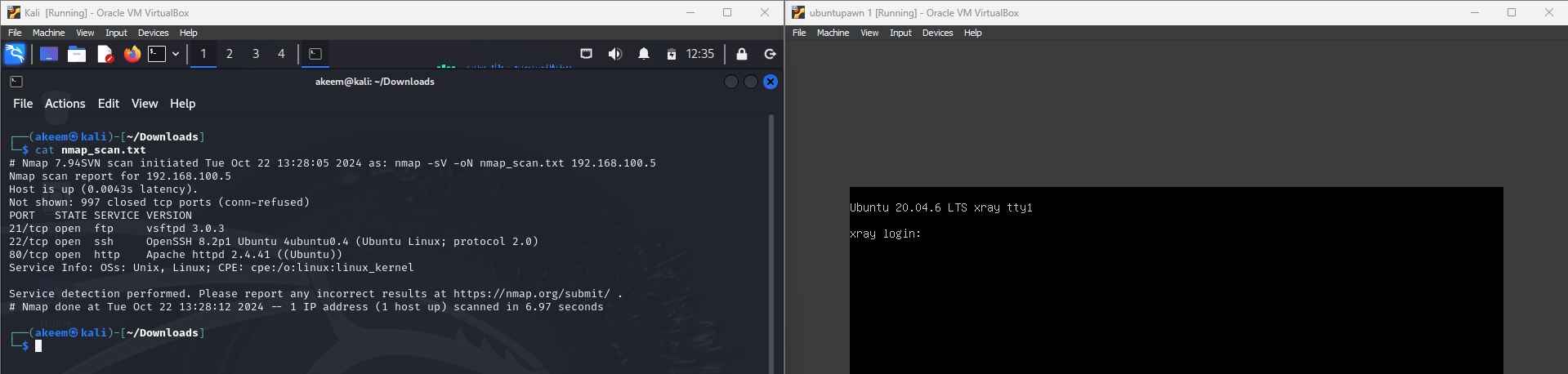
Task: Open Devices menu in ubuntupawn 1 window
Action: coord(937,33)
